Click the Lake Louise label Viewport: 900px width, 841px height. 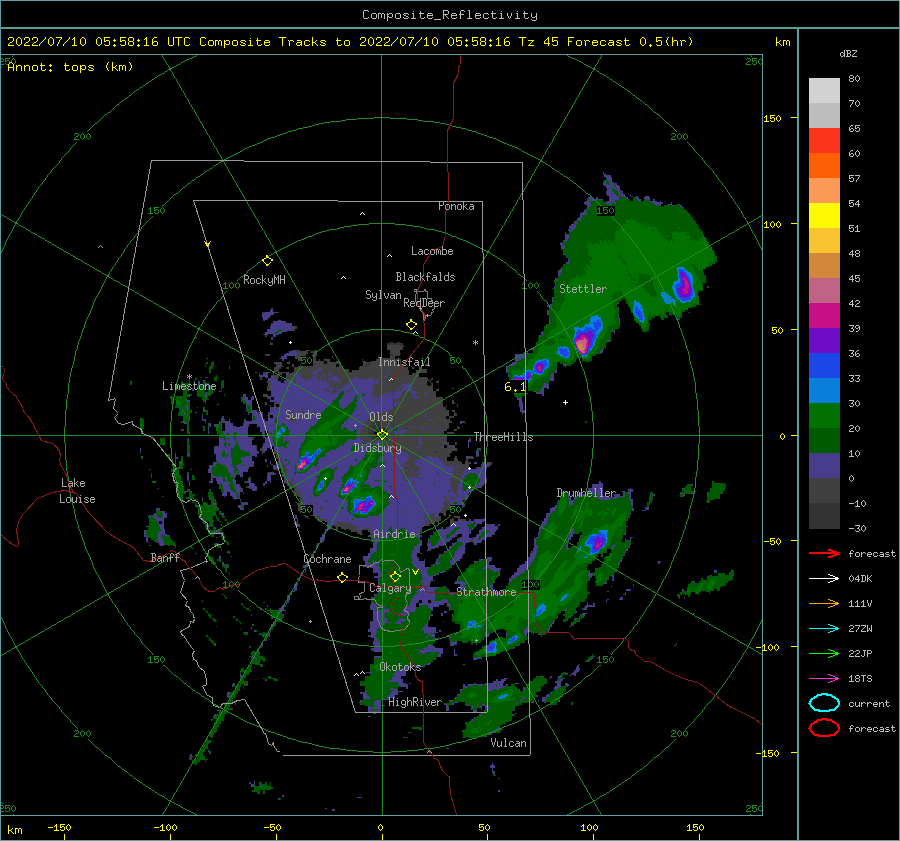coord(77,491)
